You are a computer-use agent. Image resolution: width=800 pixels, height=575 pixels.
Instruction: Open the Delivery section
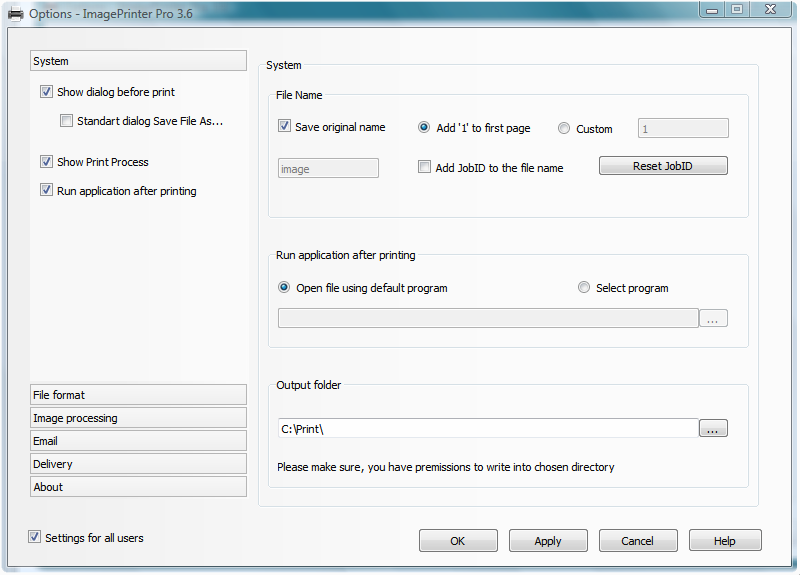(x=138, y=464)
